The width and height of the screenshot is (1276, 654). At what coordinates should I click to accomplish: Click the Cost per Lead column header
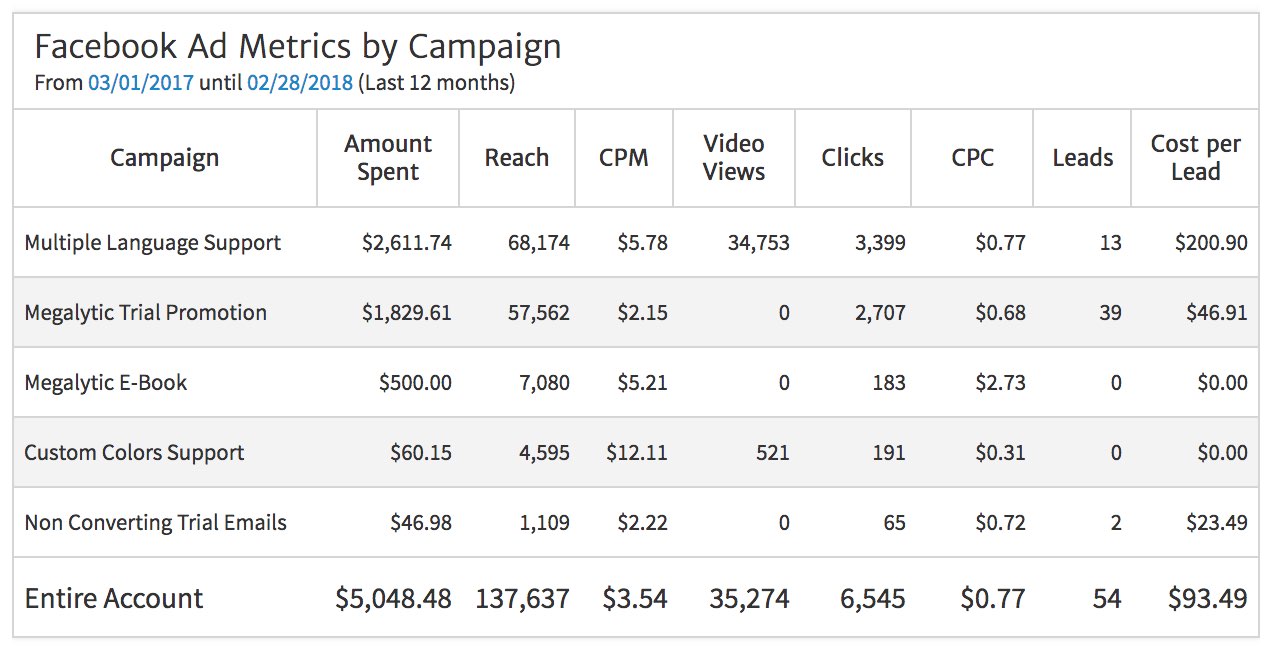tap(1195, 158)
